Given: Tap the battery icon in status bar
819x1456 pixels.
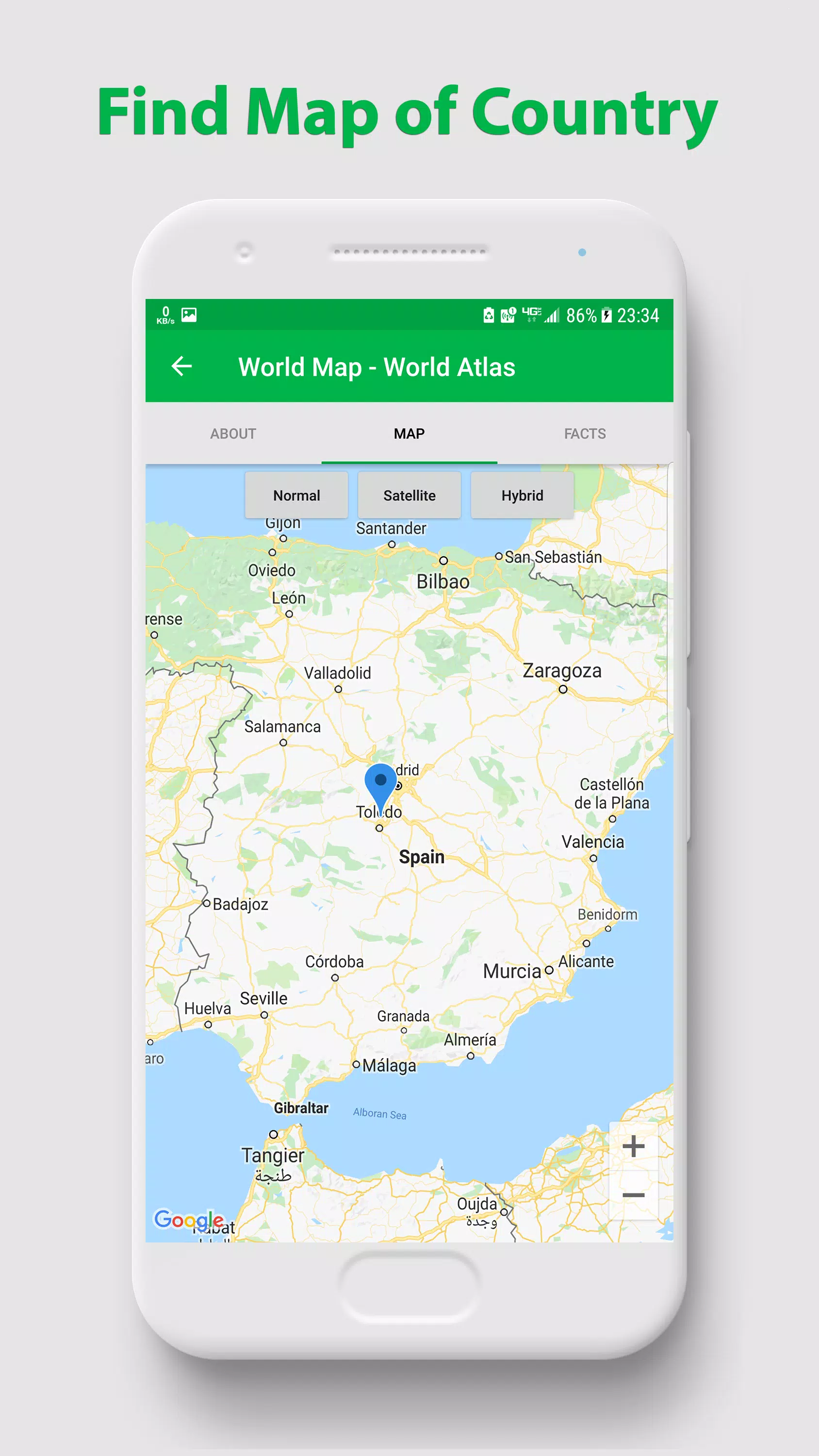Looking at the screenshot, I should pyautogui.click(x=606, y=315).
